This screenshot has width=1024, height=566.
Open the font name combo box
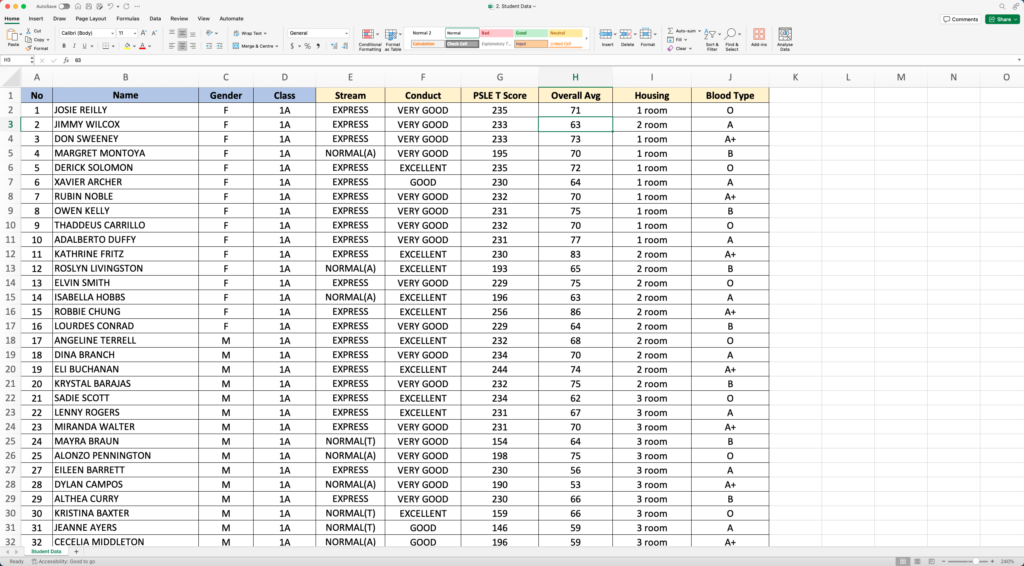coord(87,33)
